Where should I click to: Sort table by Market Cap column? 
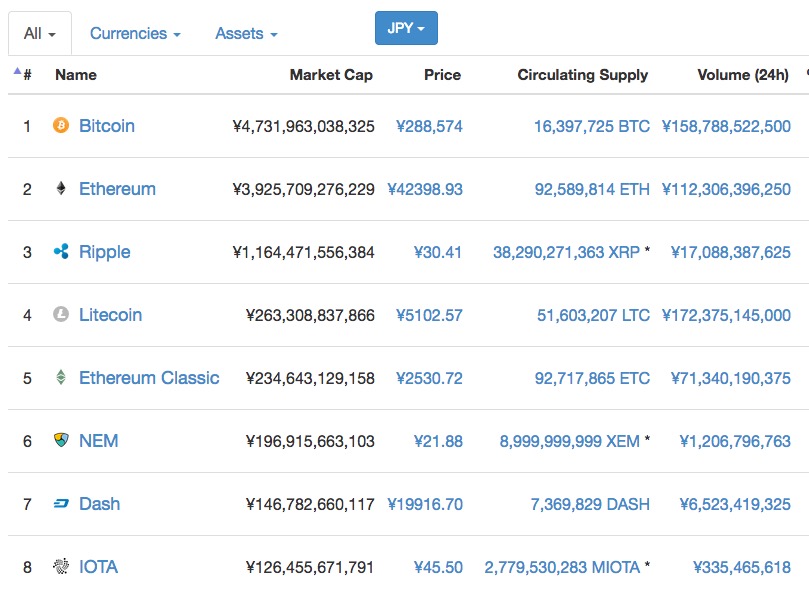pyautogui.click(x=331, y=75)
